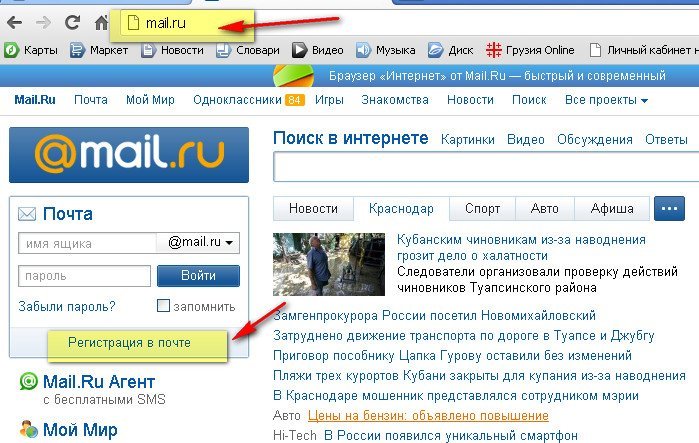Focus the пароль input field
The width and height of the screenshot is (699, 443).
pos(85,276)
